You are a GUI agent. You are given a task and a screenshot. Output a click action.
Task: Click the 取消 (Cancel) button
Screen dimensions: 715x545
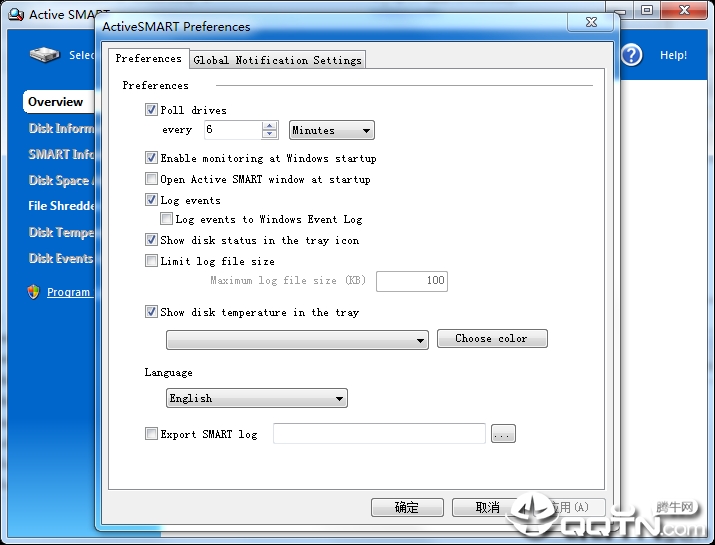(487, 507)
